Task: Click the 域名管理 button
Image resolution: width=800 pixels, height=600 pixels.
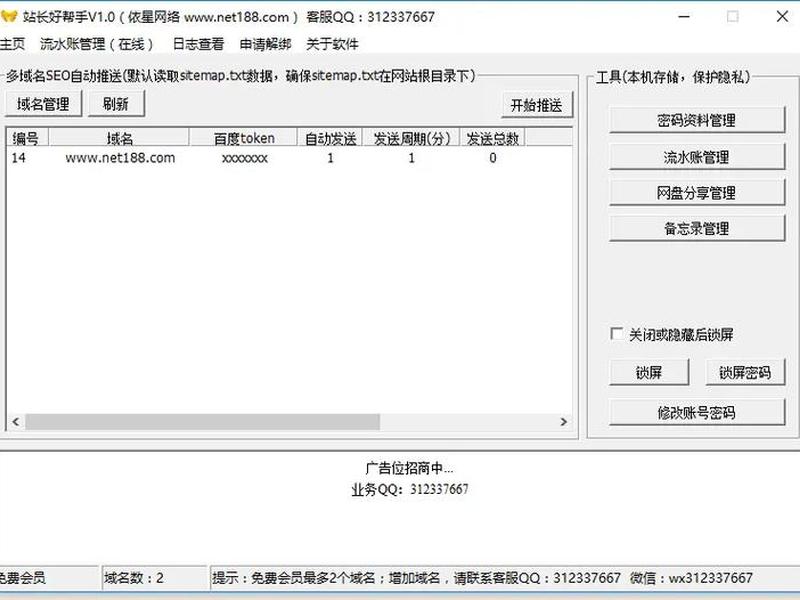Action: coord(43,104)
